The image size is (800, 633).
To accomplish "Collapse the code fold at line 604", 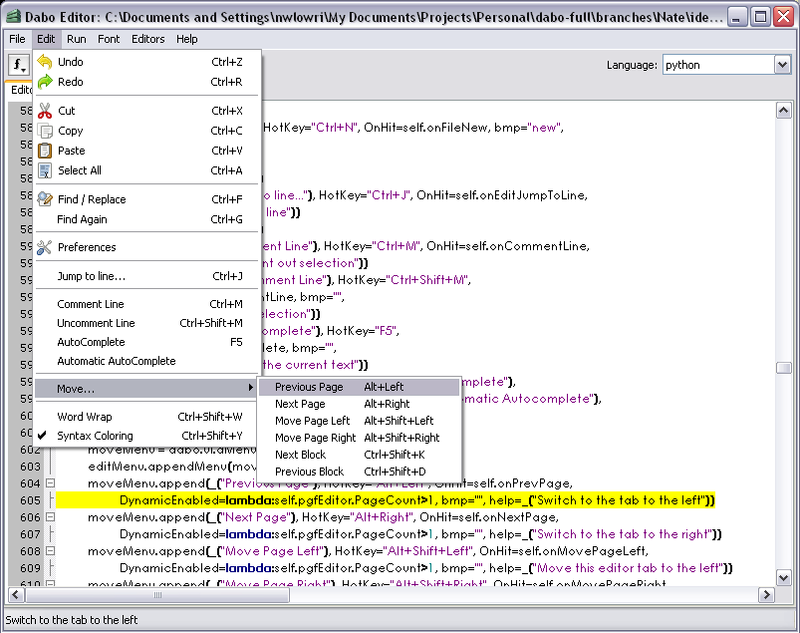I will click(49, 484).
